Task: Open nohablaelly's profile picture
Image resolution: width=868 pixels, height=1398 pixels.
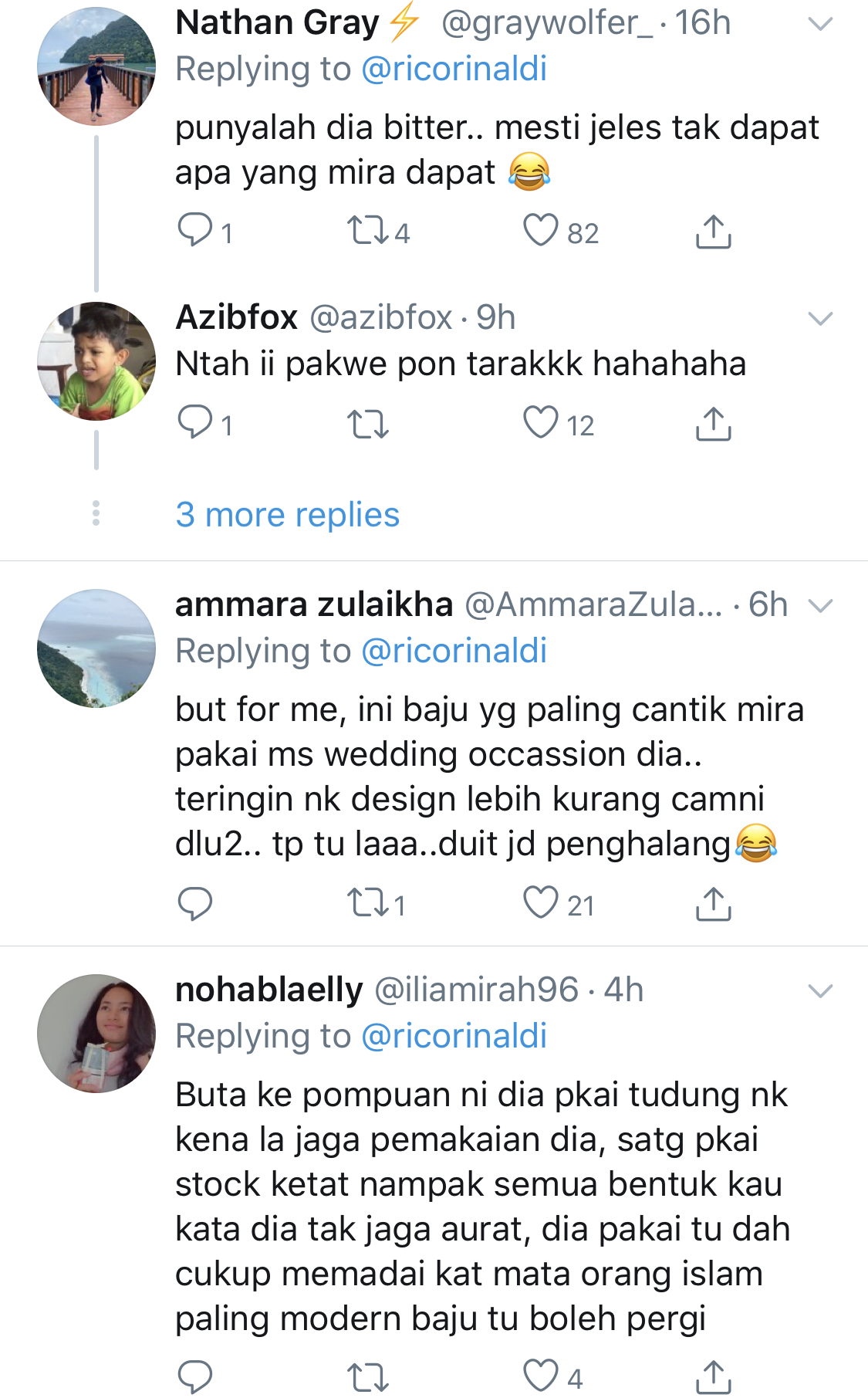Action: [x=96, y=1033]
